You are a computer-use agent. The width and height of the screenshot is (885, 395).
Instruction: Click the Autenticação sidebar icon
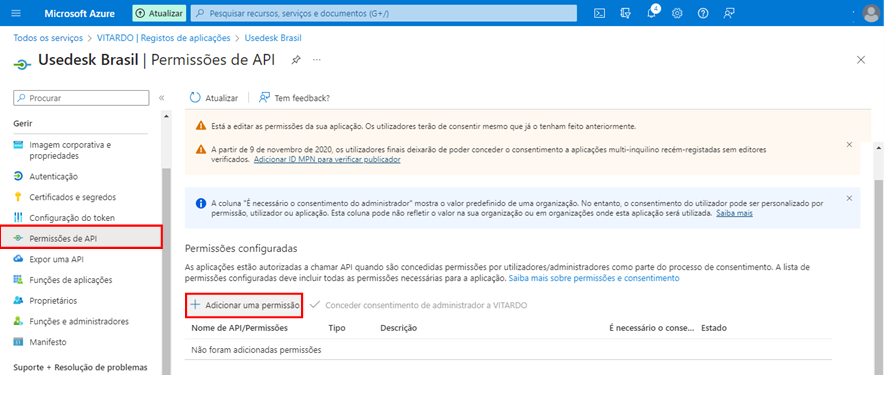click(18, 177)
